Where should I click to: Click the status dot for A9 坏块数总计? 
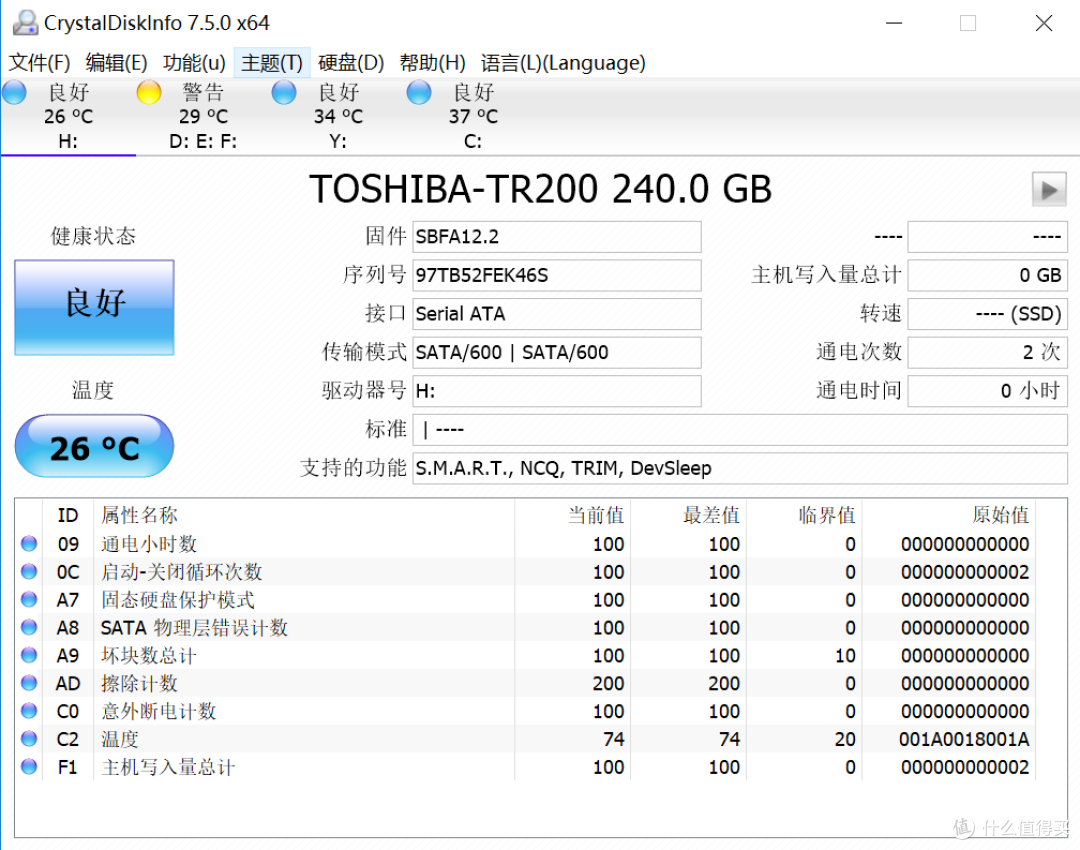(x=29, y=655)
